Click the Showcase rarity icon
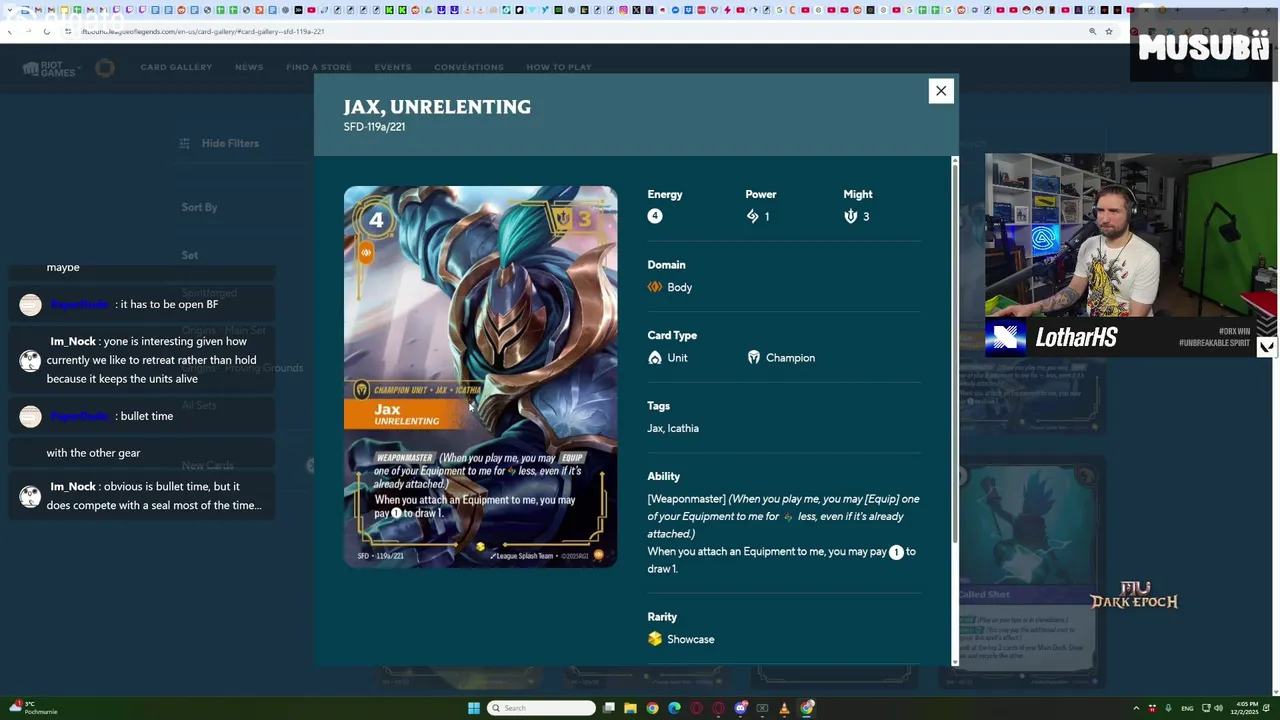The image size is (1280, 720). click(655, 639)
